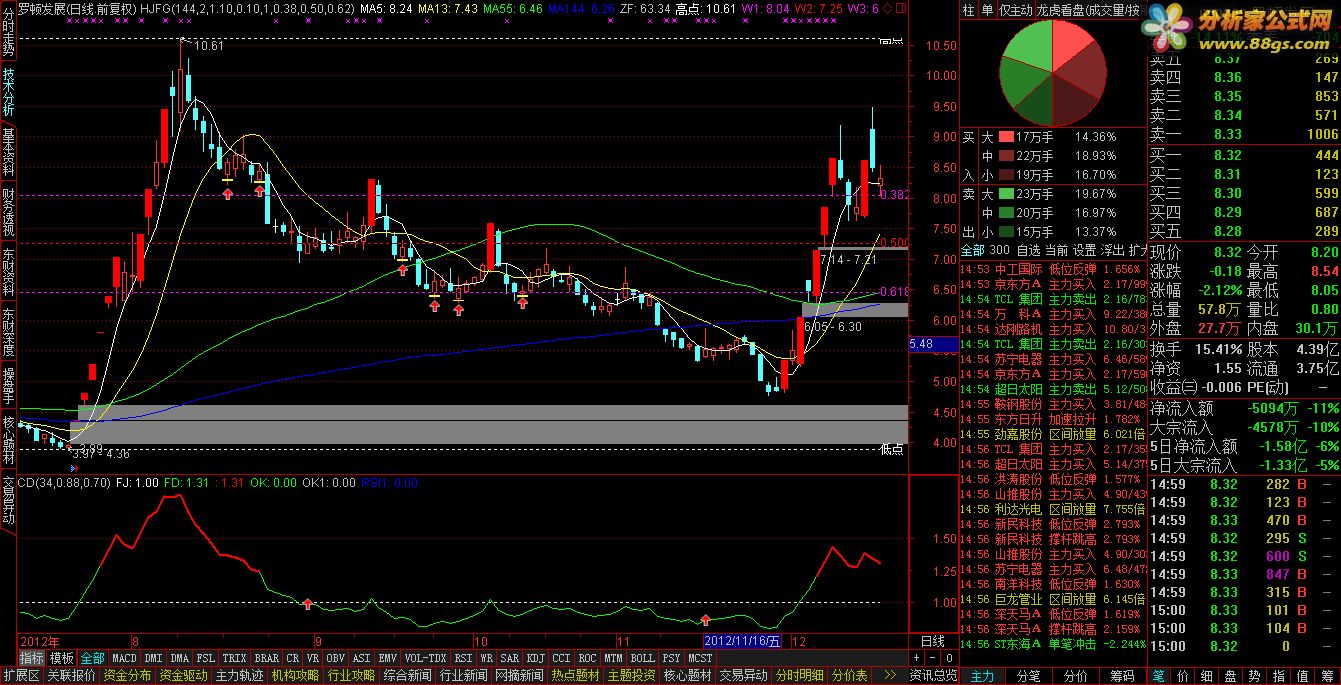Click 设置 in the alerts filter row
The image size is (1341, 685).
tap(1084, 250)
